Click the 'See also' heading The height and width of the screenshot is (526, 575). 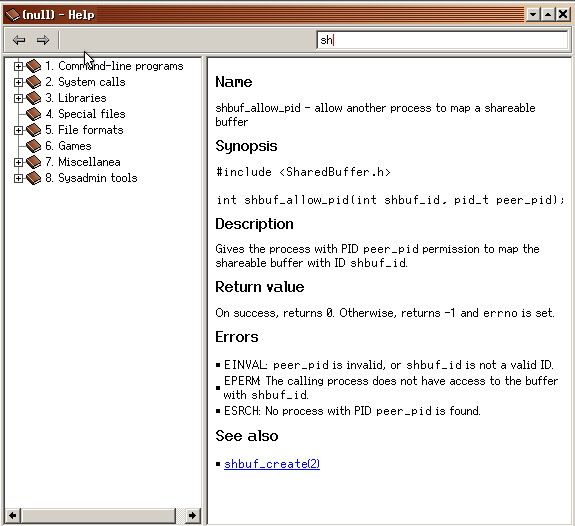tap(246, 436)
